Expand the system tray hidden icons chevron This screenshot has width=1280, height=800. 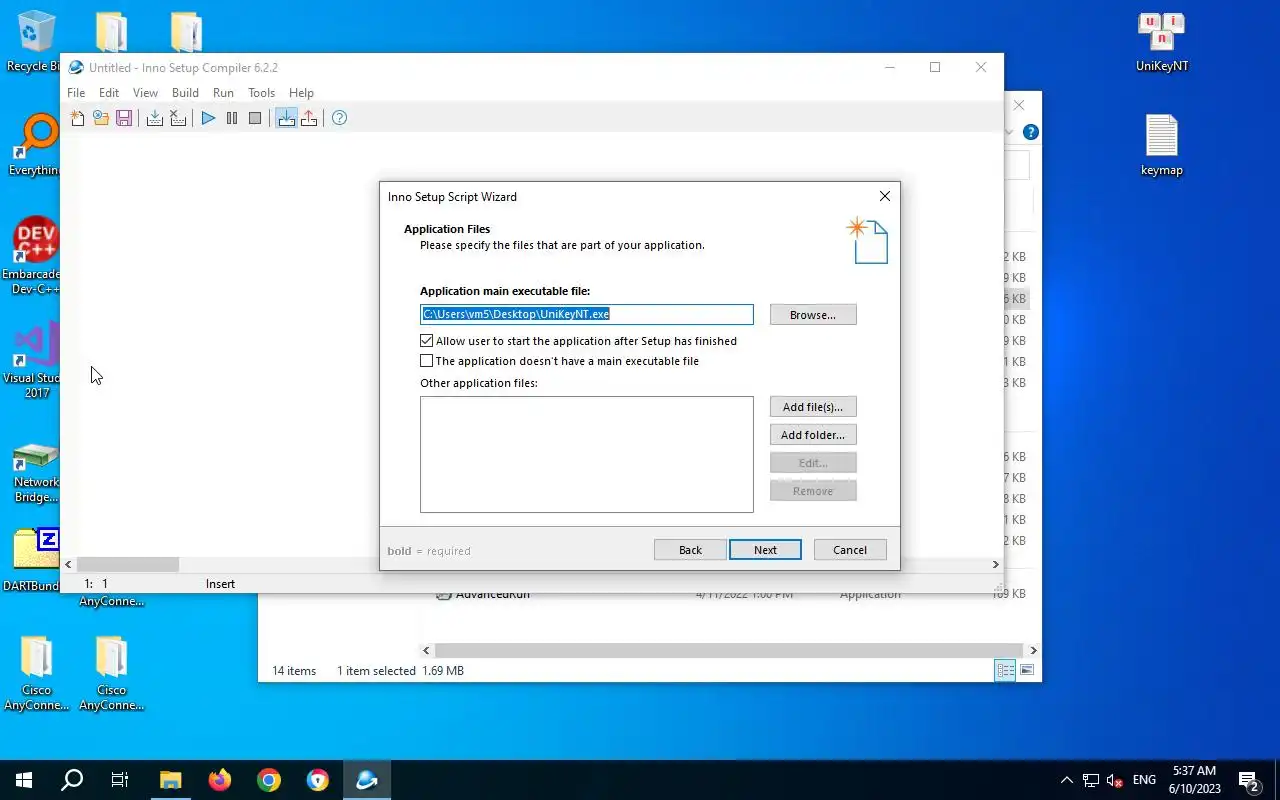tap(1066, 780)
